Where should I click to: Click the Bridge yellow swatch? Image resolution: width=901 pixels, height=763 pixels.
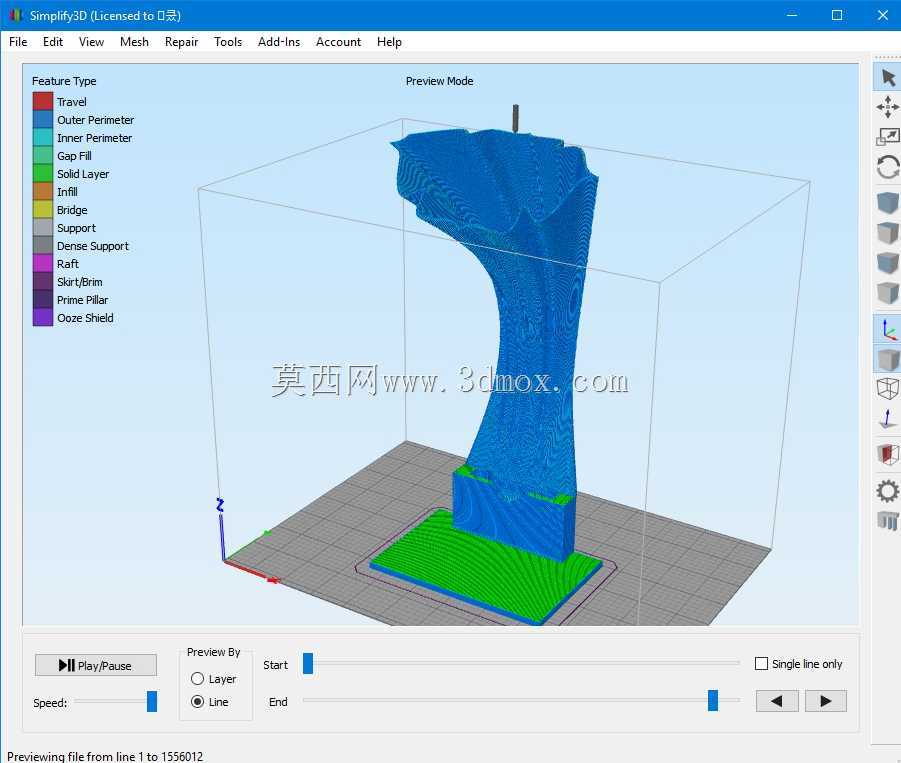(x=43, y=210)
